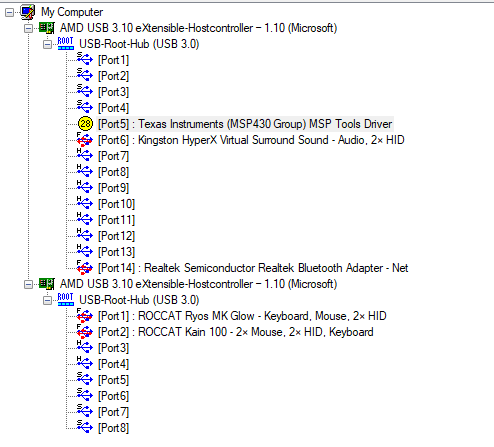Screen dimensions: 494x447
Task: Collapse the second USB-Root-Hub (USB 3.0) node
Action: point(47,301)
